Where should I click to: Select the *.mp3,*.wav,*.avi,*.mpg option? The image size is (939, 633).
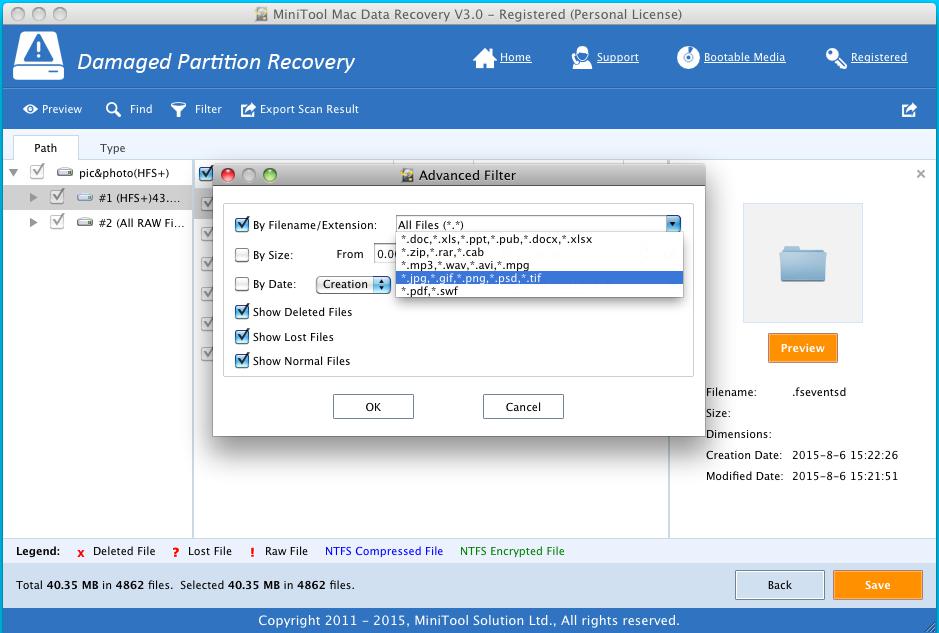(x=539, y=265)
